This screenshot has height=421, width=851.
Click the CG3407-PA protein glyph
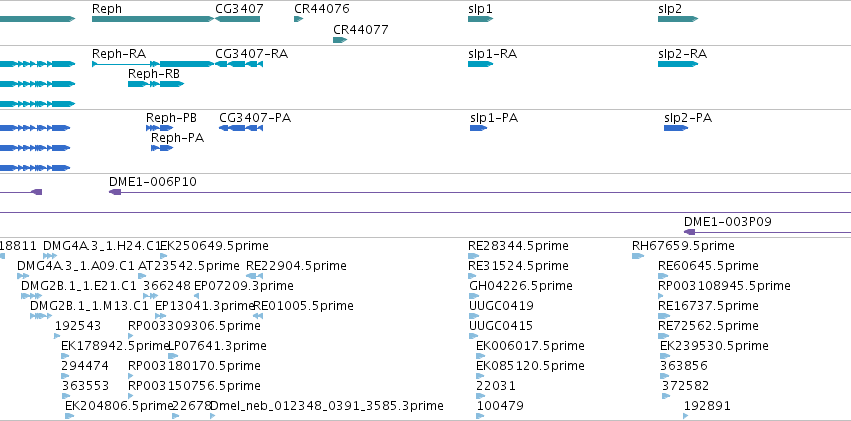tap(241, 127)
